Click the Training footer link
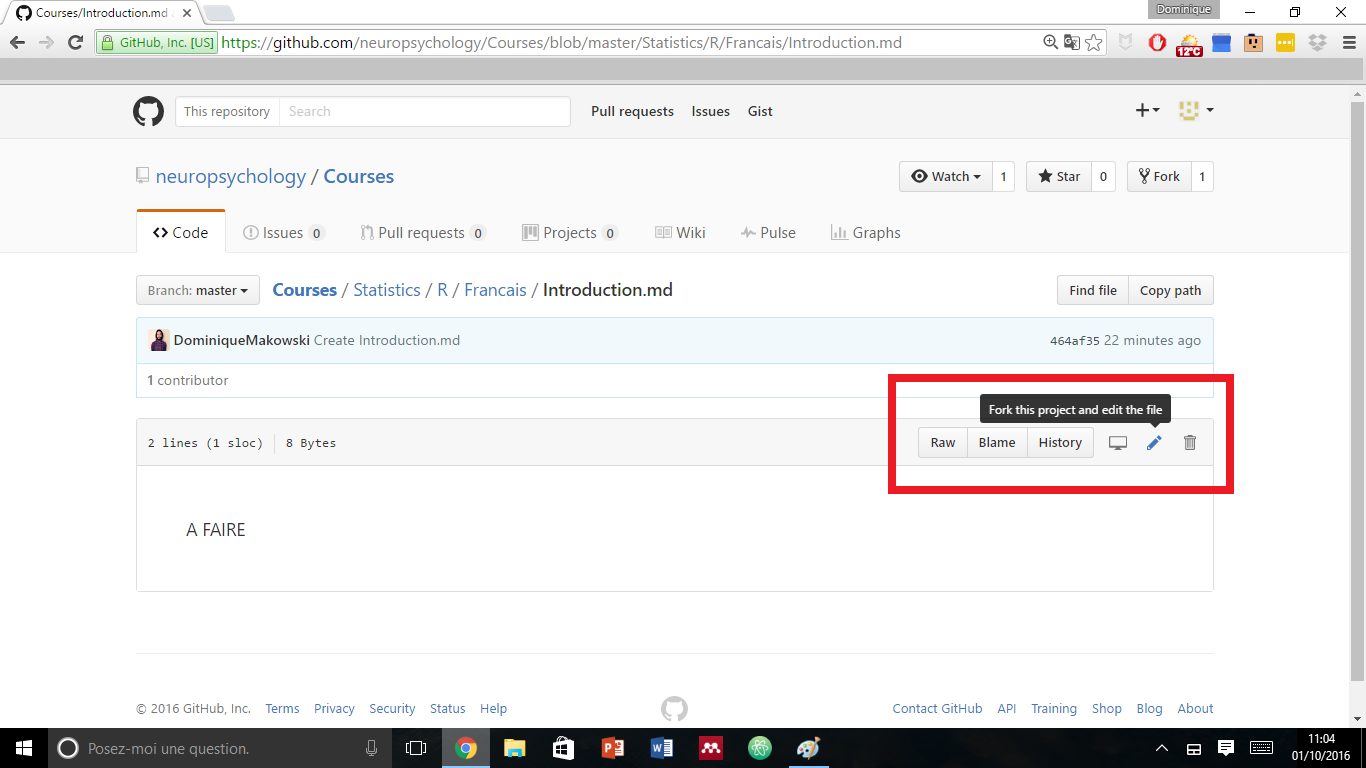The image size is (1366, 768). coord(1054,708)
